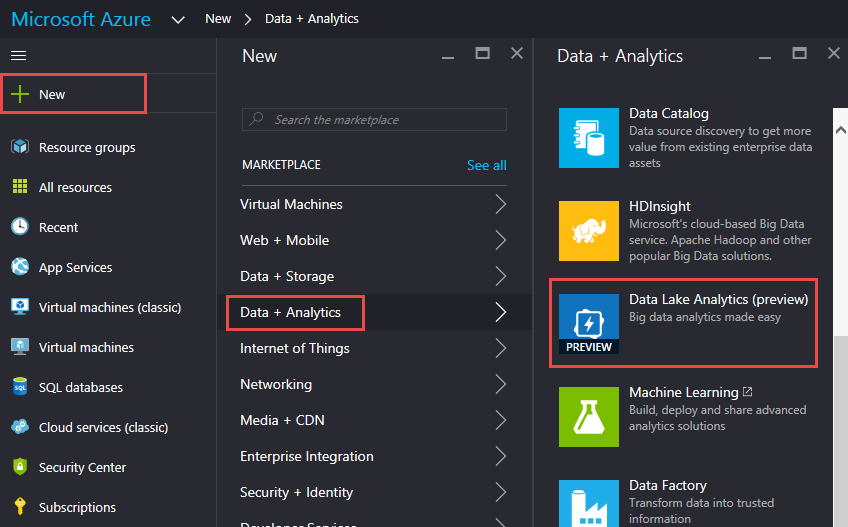
Task: Toggle the hamburger sidebar menu
Action: [19, 56]
